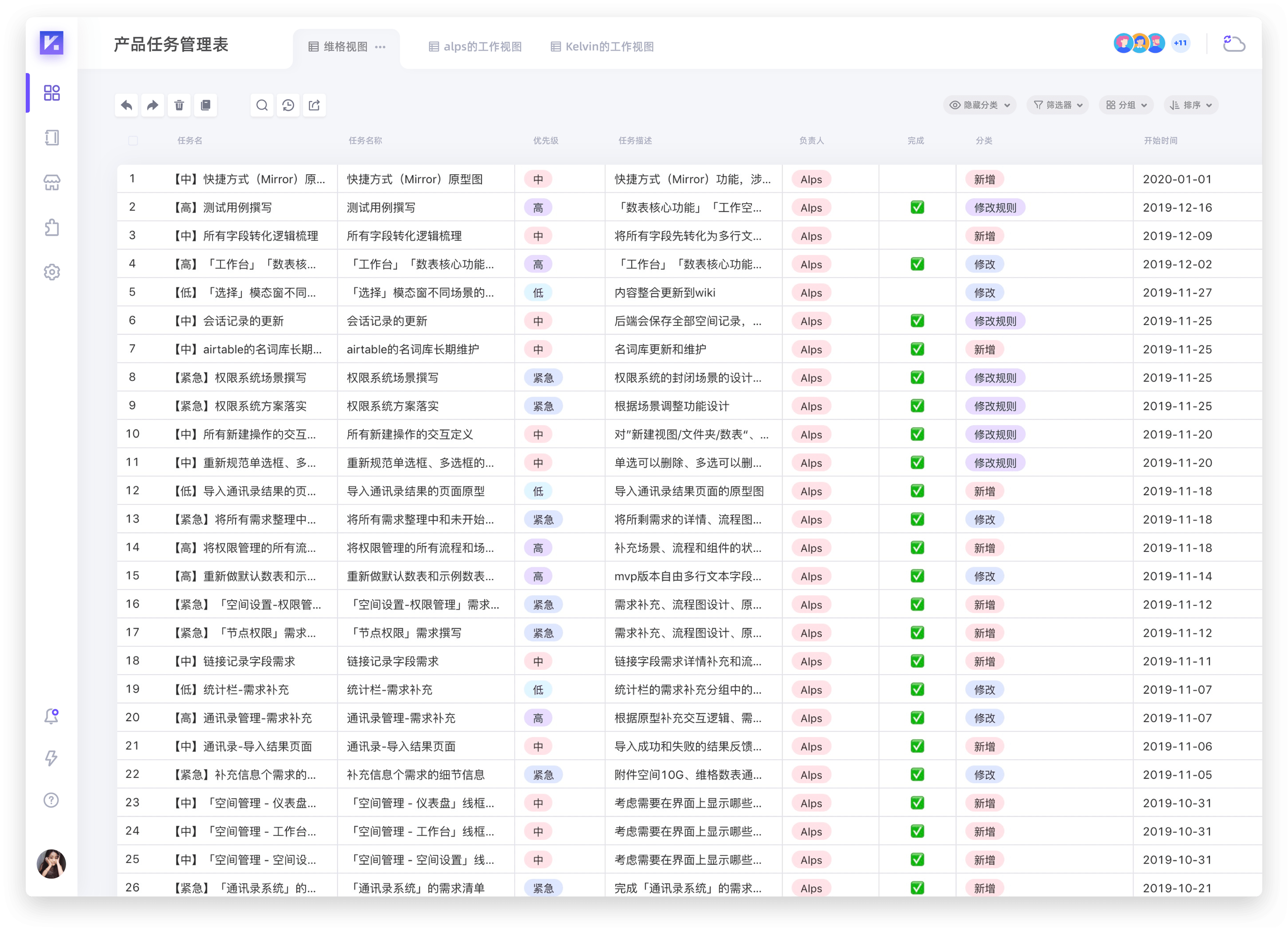Click the 优先级 column header
This screenshot has height=931, width=1288.
pos(545,140)
